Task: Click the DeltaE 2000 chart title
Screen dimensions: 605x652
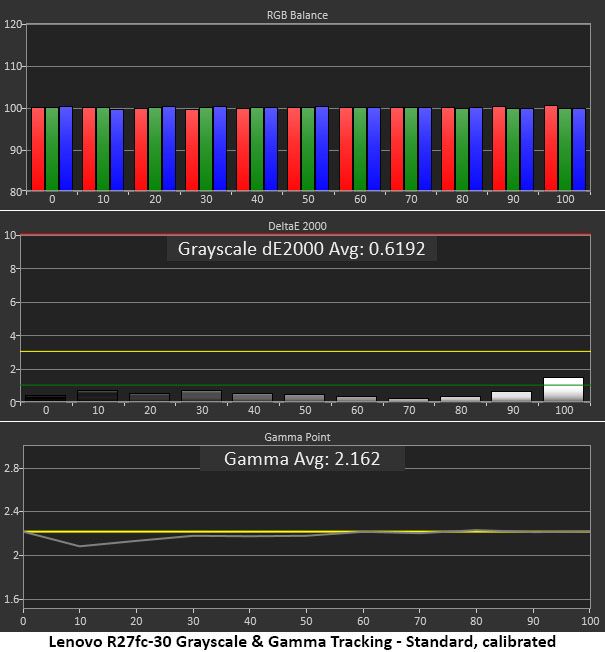Action: (x=297, y=226)
